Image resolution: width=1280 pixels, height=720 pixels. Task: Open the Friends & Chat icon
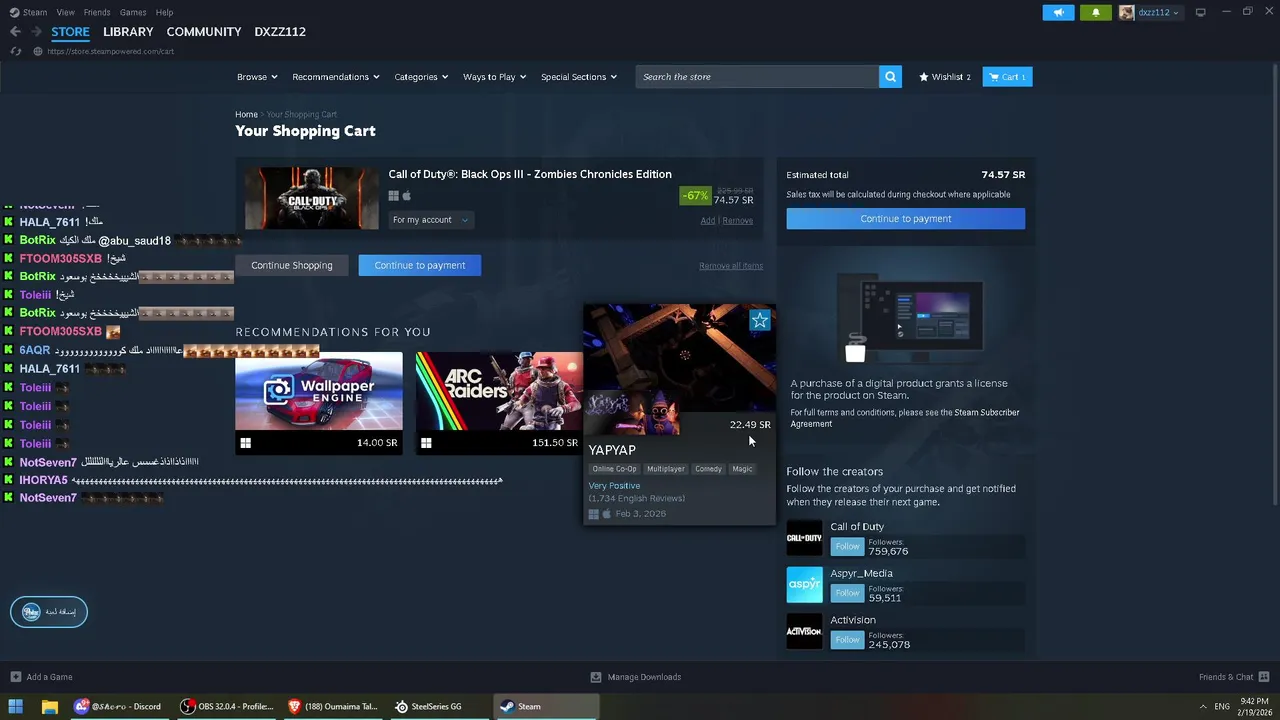1264,677
